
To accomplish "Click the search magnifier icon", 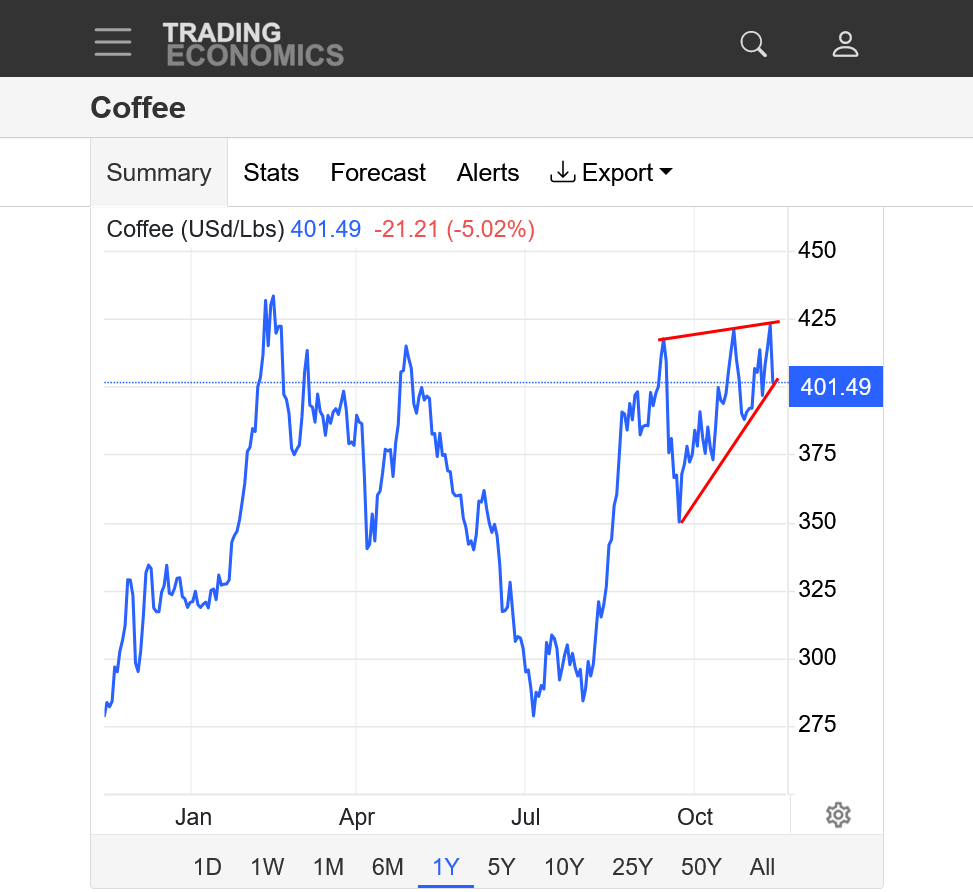I will (x=752, y=43).
